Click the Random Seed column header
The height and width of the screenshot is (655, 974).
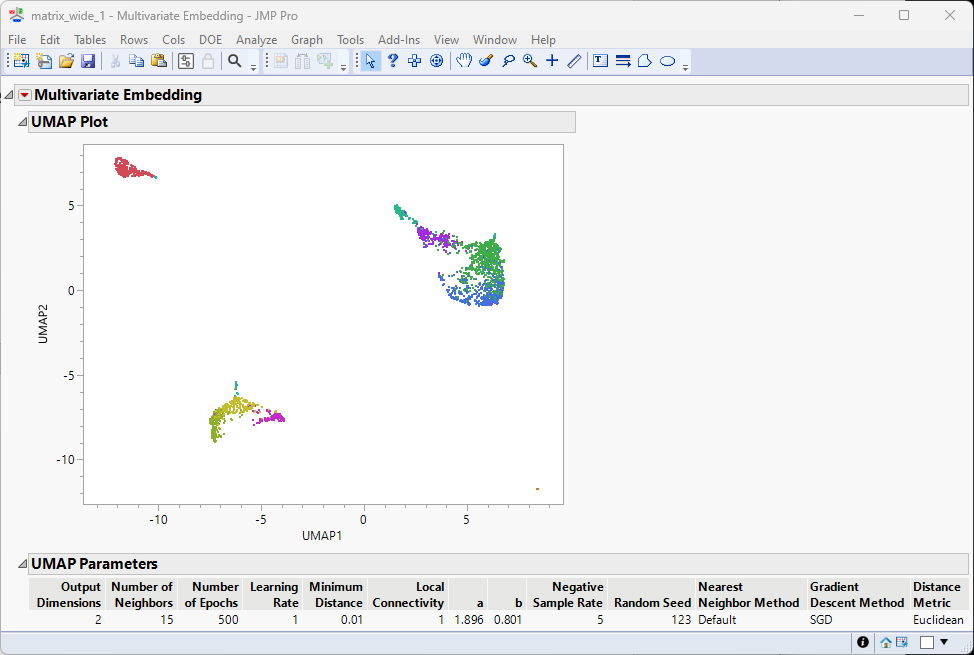(652, 602)
